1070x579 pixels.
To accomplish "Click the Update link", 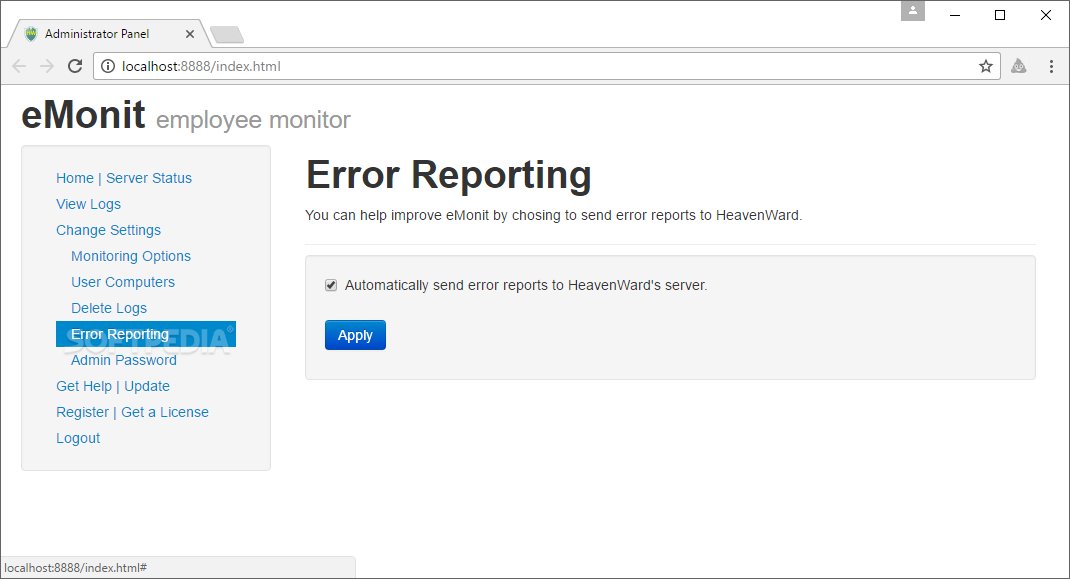I will (x=147, y=386).
